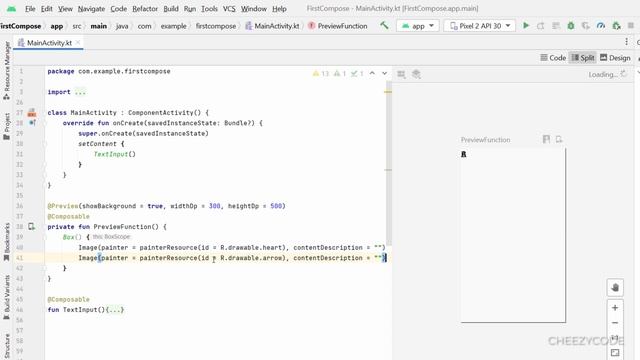This screenshot has height=360, width=640.
Task: Open the Bookmarks tool window
Action: click(7, 242)
